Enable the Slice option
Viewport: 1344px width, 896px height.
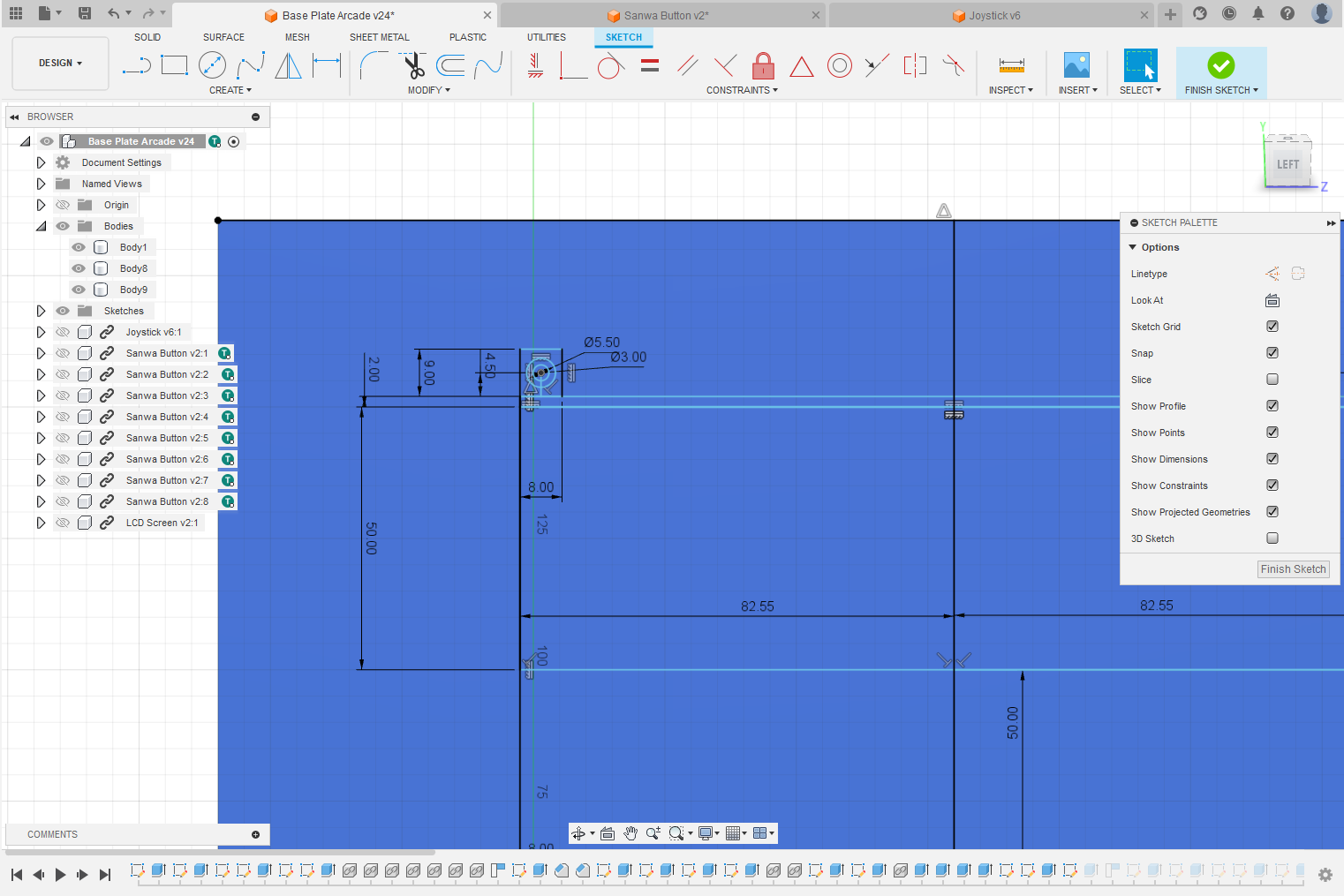click(x=1272, y=379)
